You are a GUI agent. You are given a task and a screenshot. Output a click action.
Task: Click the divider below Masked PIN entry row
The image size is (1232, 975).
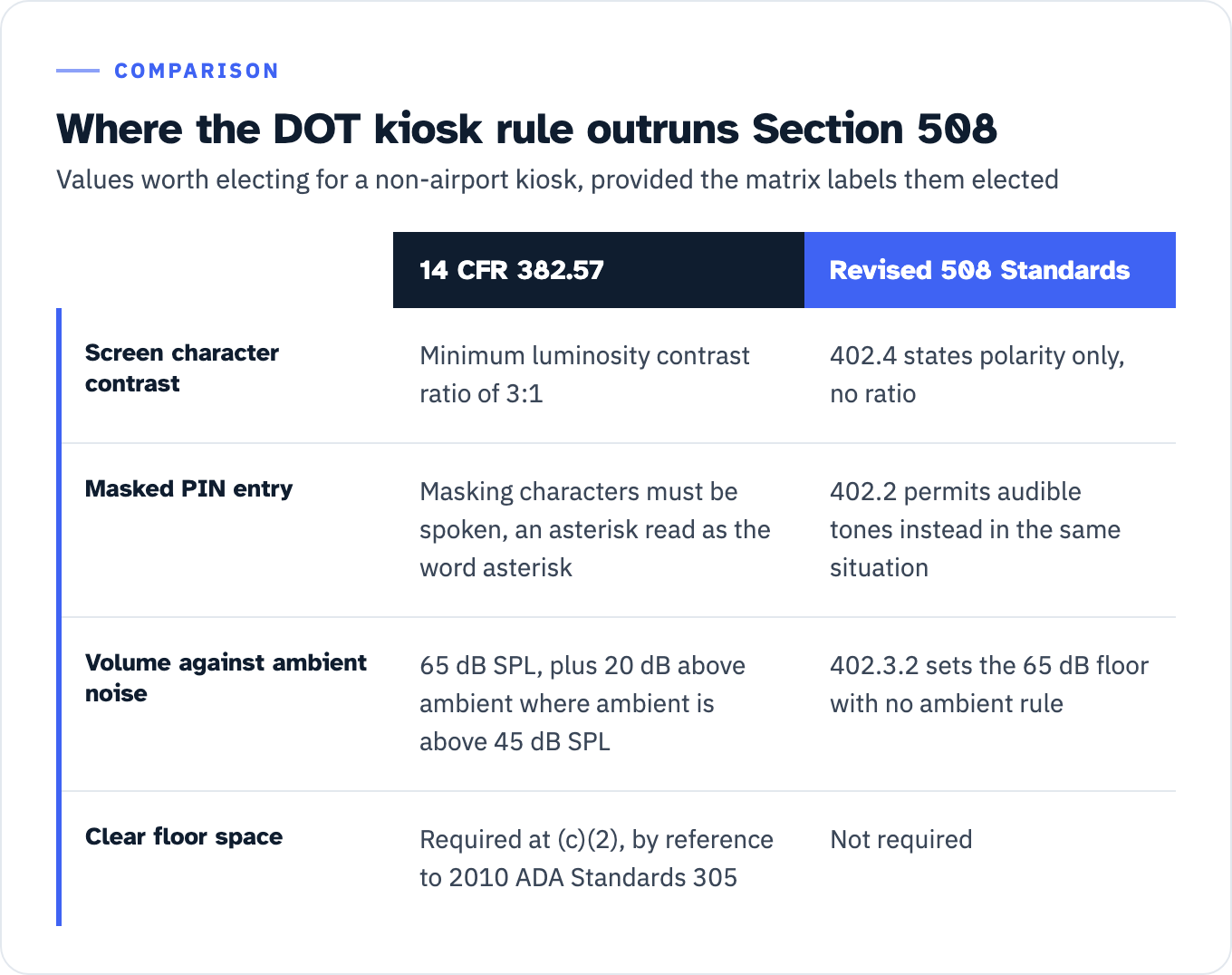tap(619, 617)
